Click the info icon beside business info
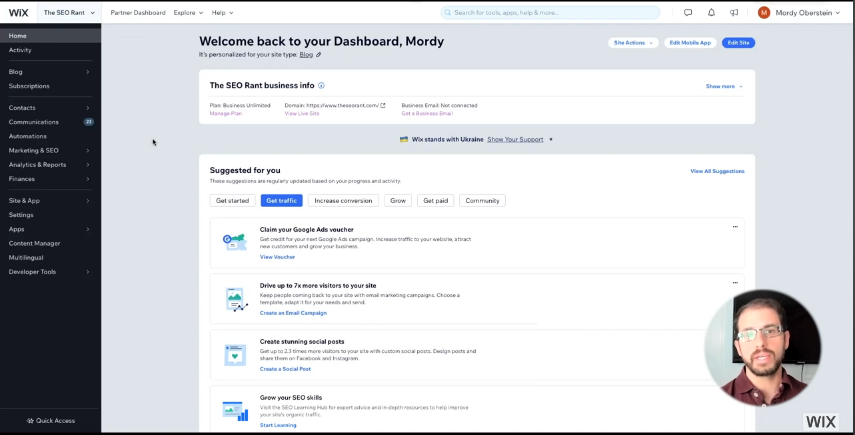855x435 pixels. 321,86
